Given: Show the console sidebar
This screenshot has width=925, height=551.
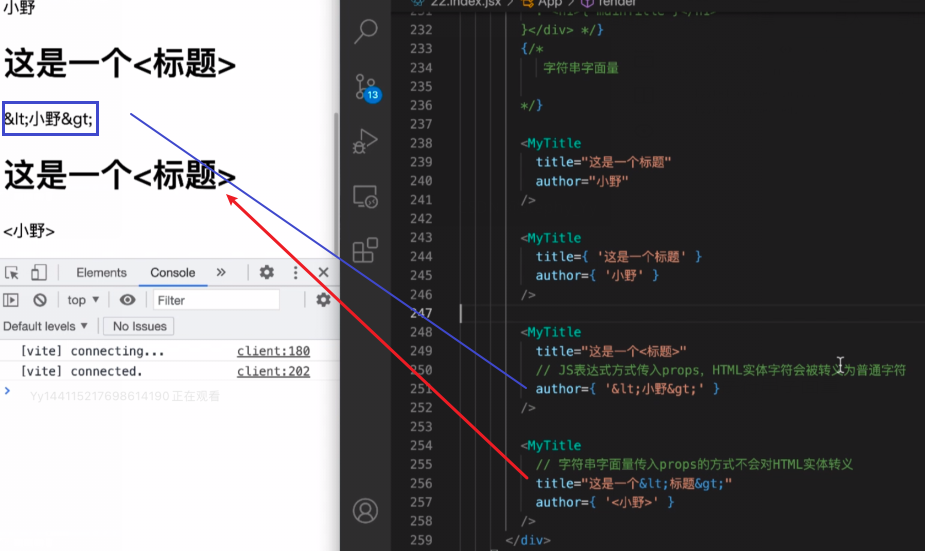Looking at the screenshot, I should point(11,300).
